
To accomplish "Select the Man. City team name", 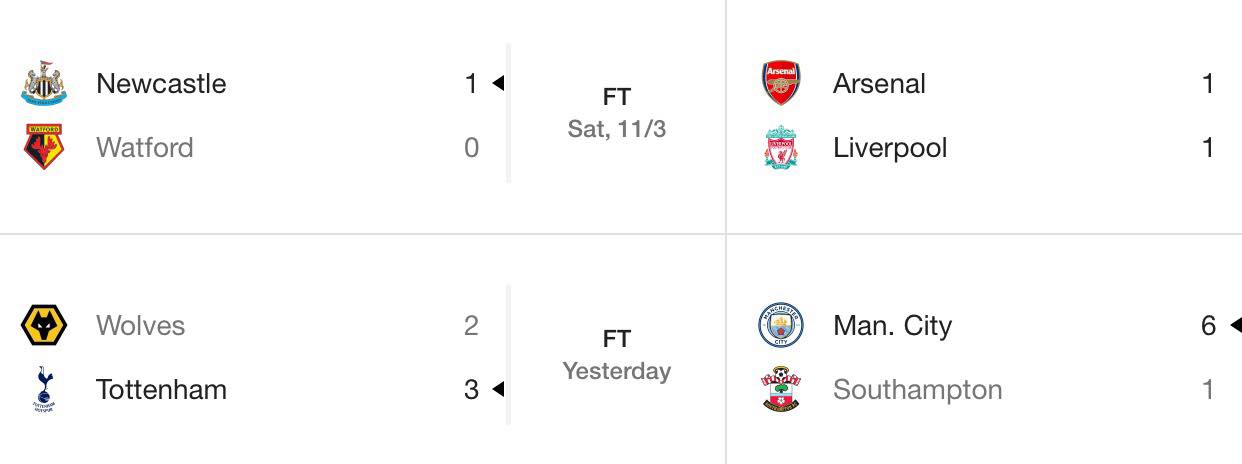I will pyautogui.click(x=892, y=325).
